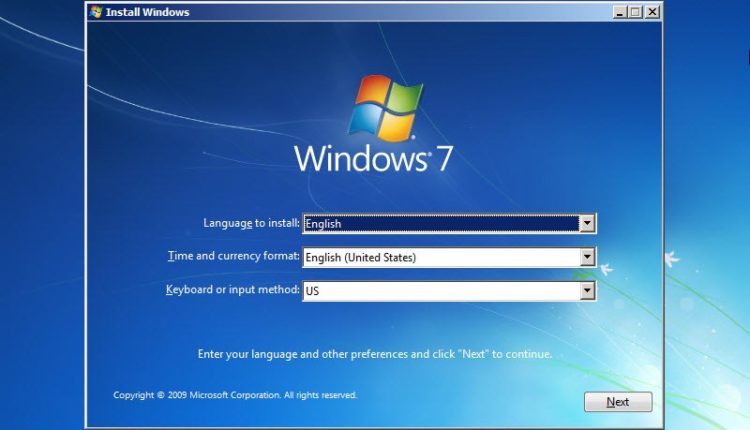Click the 'Time and currency format:' label
750x430 pixels.
tap(233, 256)
